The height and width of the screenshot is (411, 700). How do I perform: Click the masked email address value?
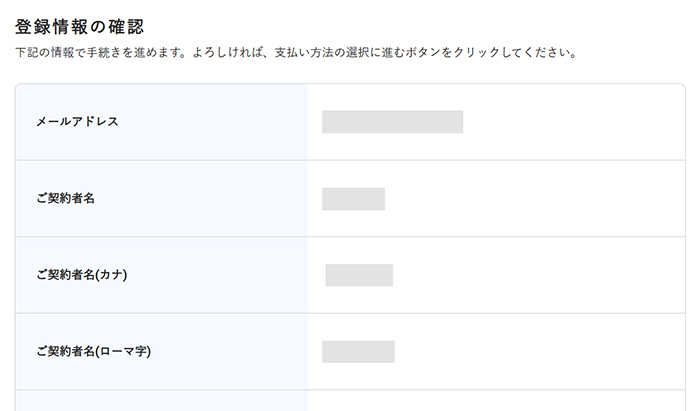point(392,122)
